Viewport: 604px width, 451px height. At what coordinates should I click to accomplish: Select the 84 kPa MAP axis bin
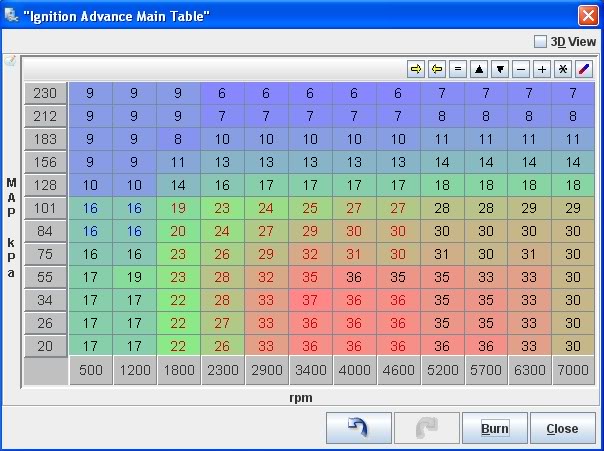(45, 231)
